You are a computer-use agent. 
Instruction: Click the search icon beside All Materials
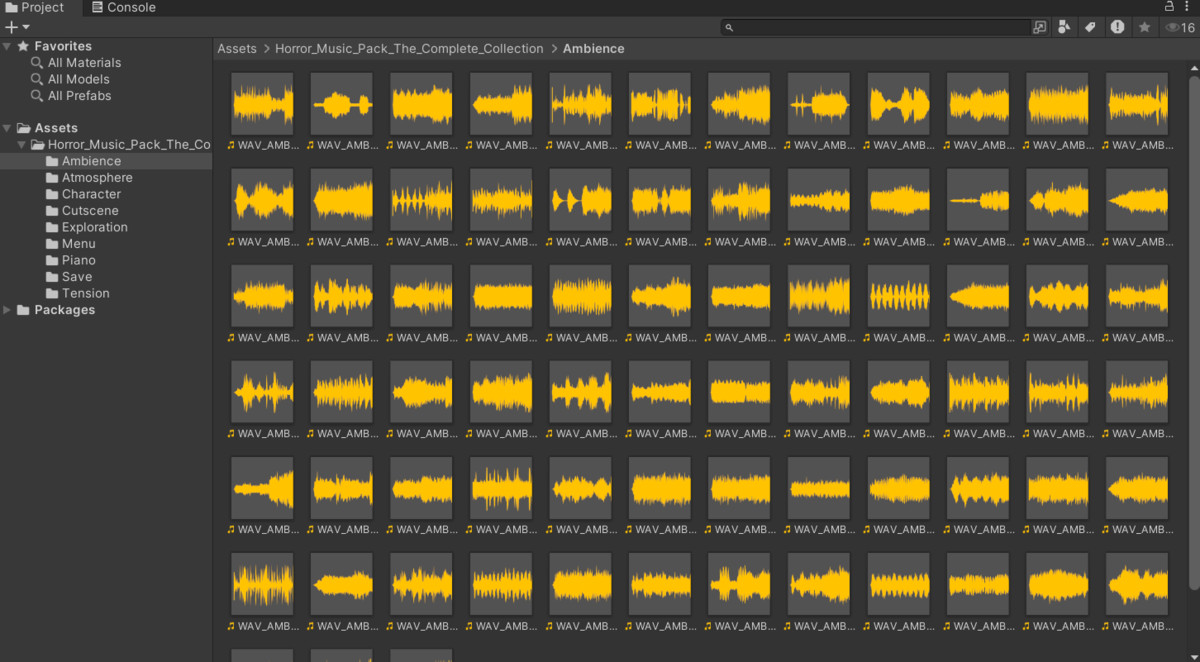[x=37, y=63]
